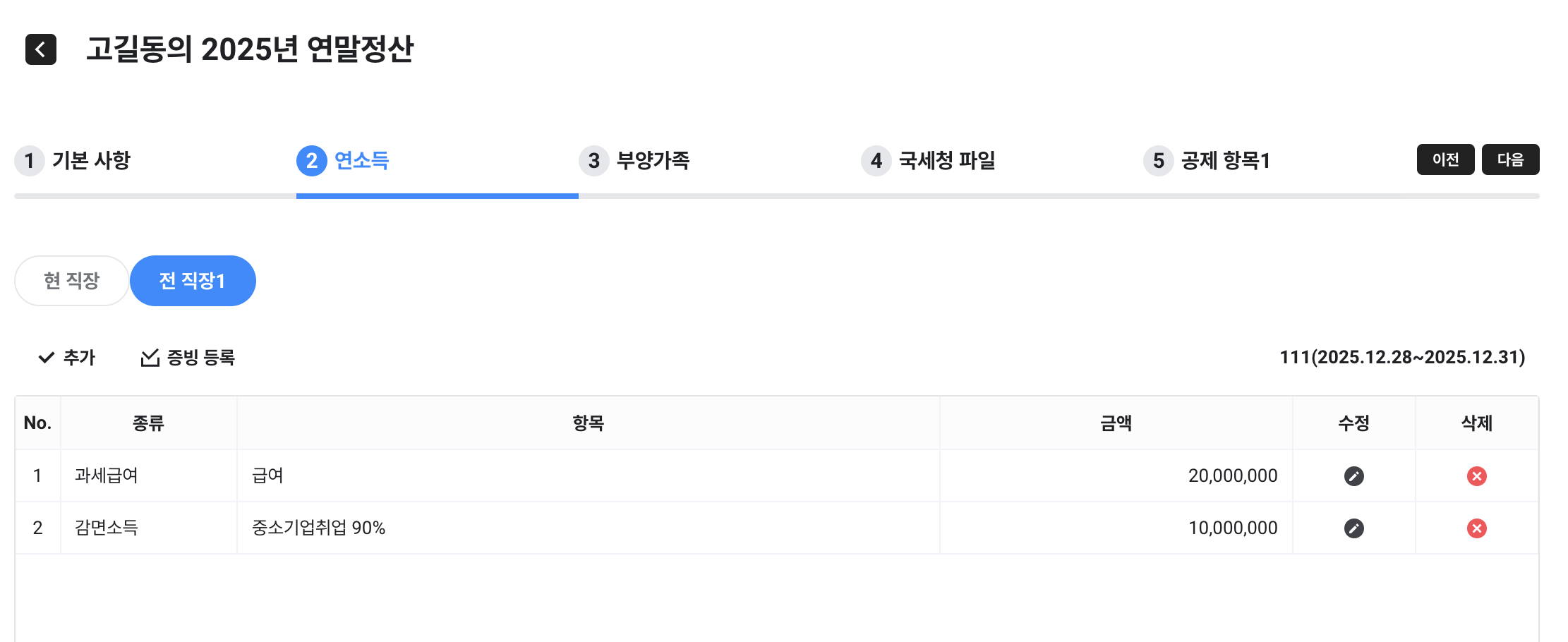Go to step 1 기본 사항
Viewport: 1568px width, 642px height.
click(x=73, y=161)
